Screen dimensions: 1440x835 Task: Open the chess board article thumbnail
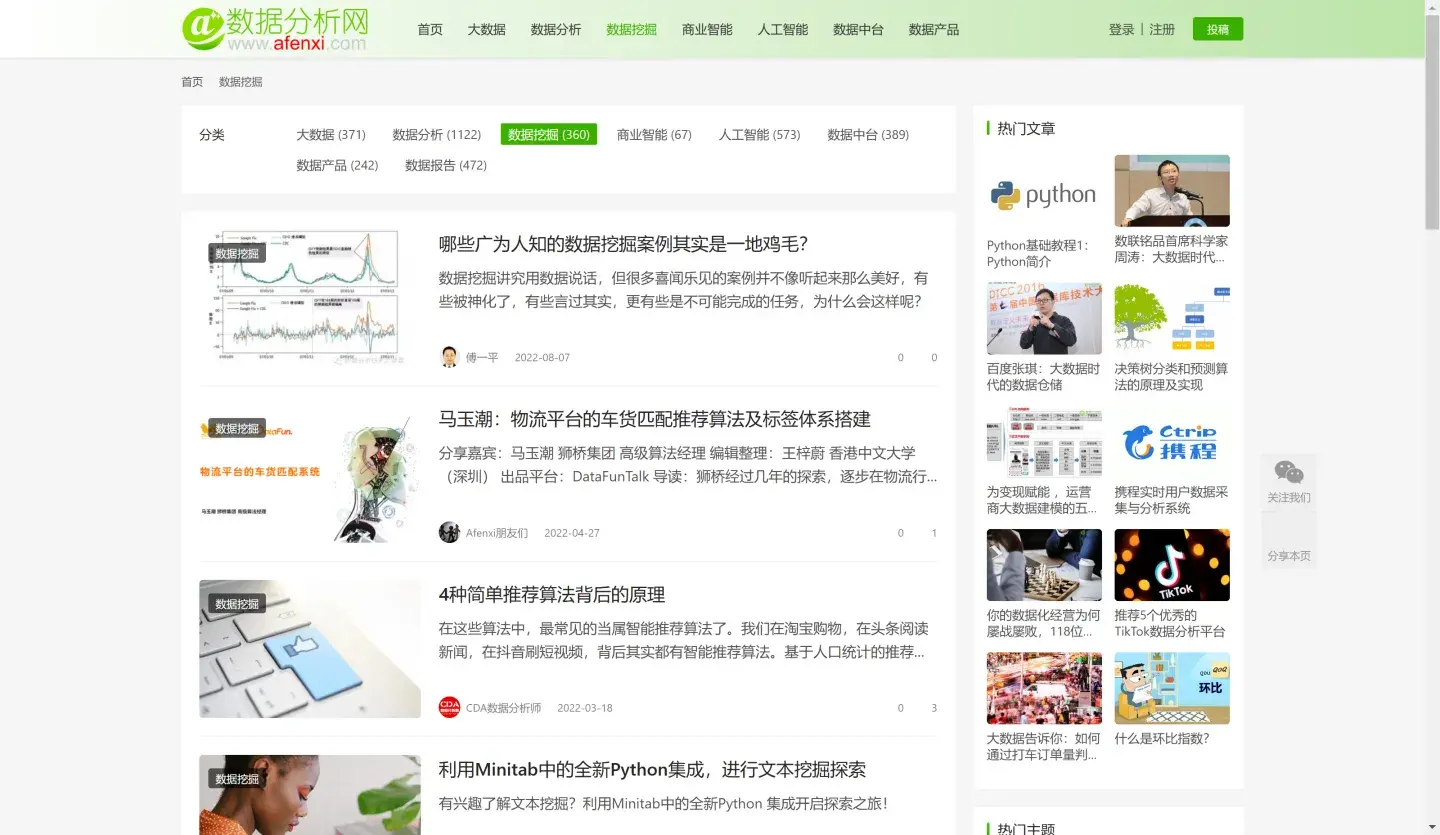click(x=1044, y=565)
